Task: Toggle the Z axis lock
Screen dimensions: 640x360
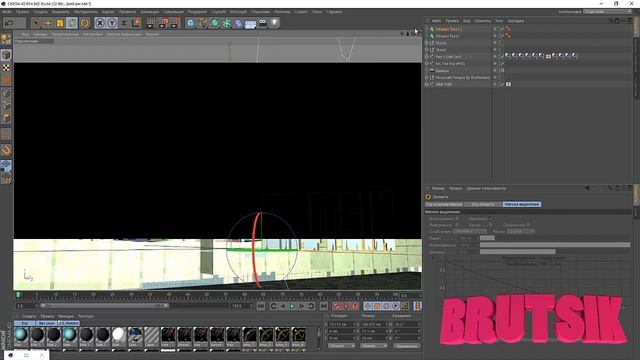Action: coord(124,23)
